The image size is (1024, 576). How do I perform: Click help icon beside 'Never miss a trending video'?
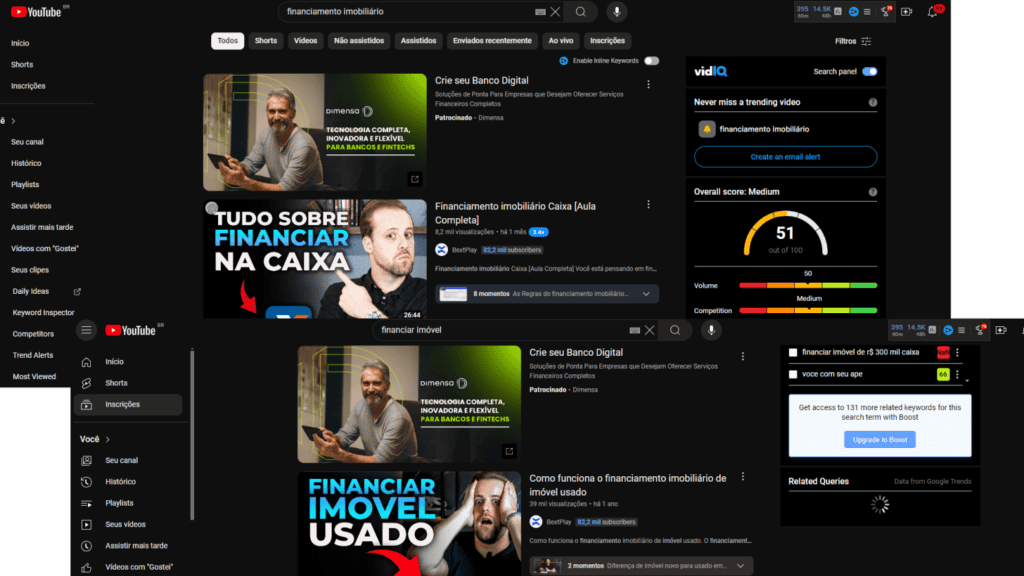pyautogui.click(x=872, y=103)
